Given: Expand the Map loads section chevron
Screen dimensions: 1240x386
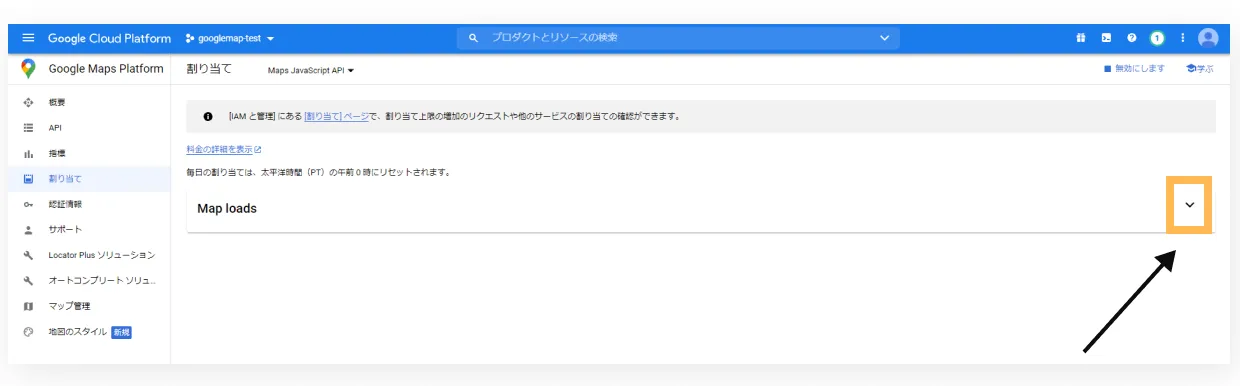Looking at the screenshot, I should point(1190,205).
